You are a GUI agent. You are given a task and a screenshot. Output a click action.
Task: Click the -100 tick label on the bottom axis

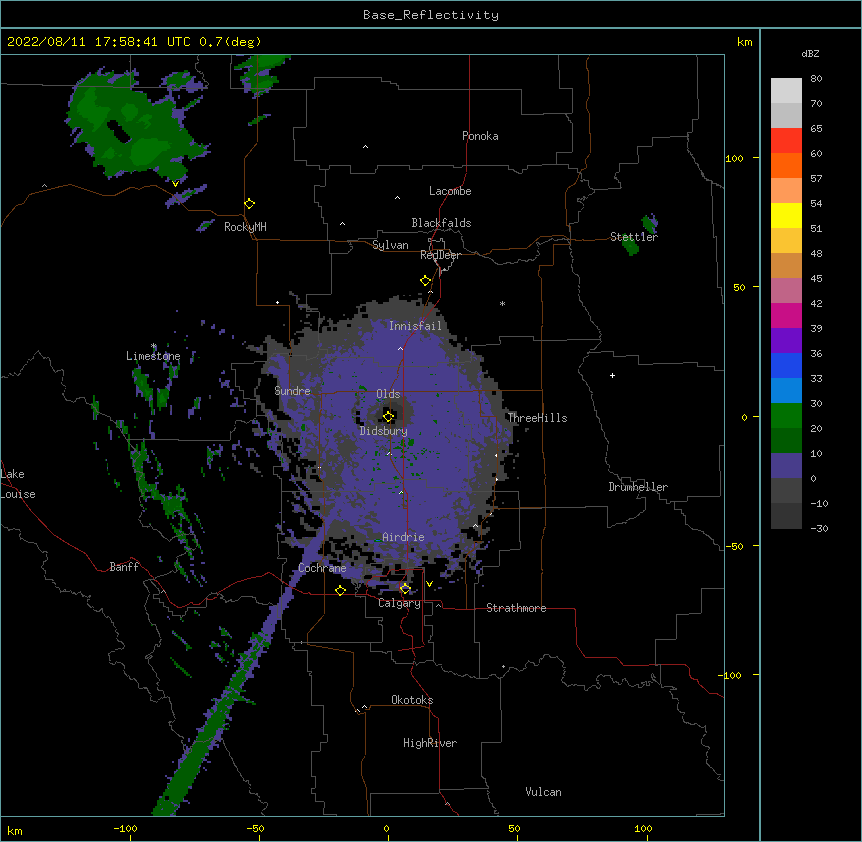125,828
